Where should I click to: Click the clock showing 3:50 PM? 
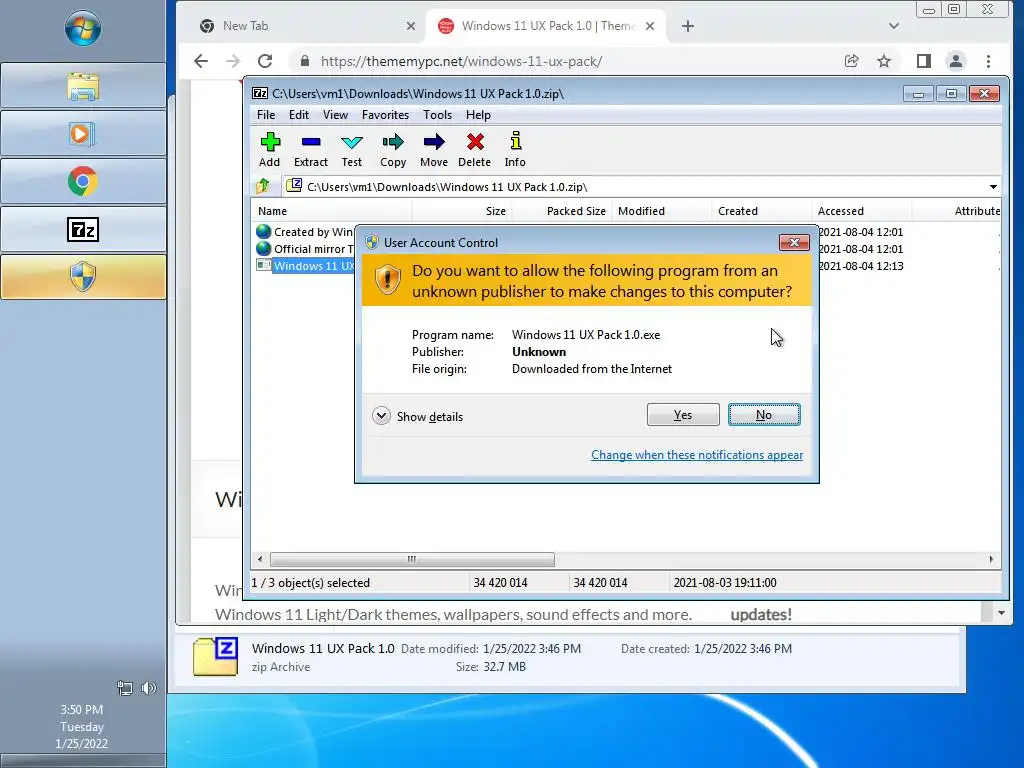82,709
